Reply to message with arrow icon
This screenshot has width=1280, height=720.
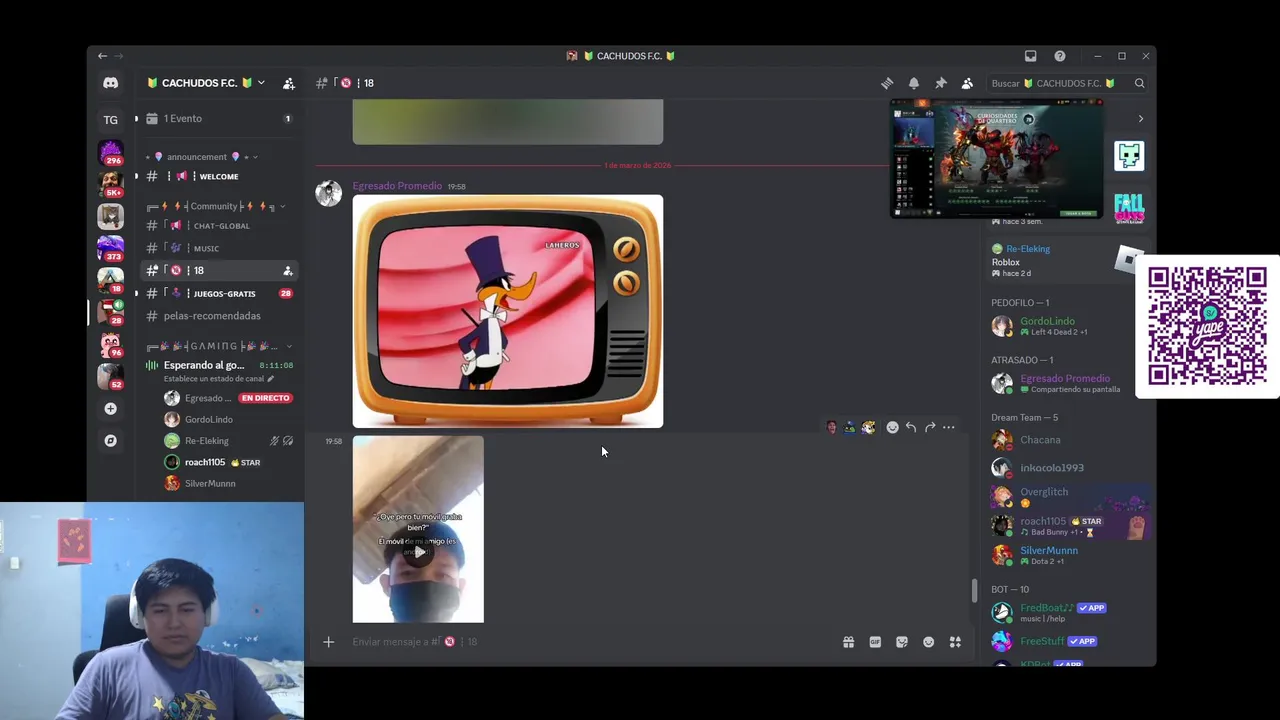click(911, 427)
